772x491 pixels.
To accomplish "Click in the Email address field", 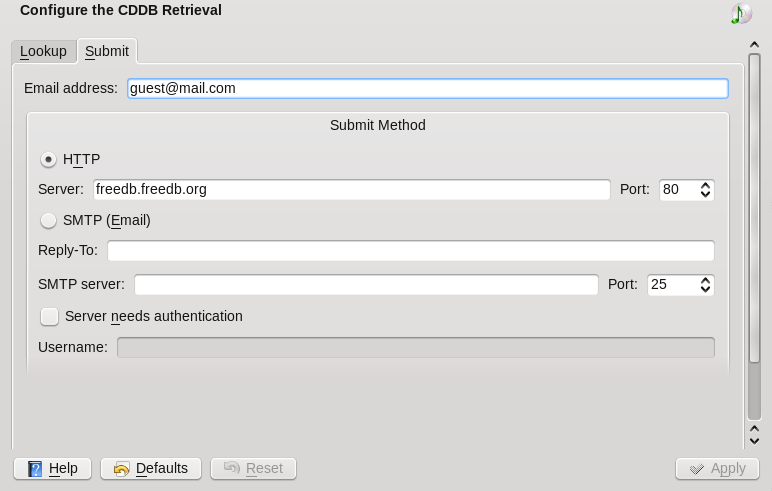I will point(427,88).
